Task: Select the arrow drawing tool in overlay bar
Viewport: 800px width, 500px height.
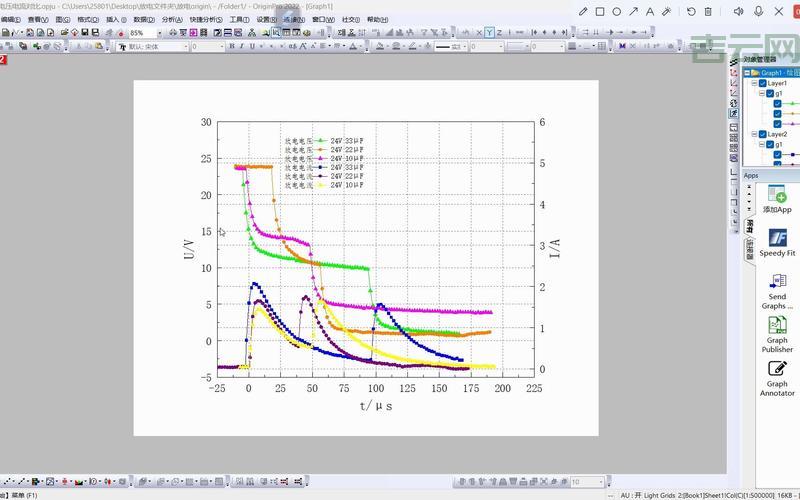Action: tap(633, 11)
